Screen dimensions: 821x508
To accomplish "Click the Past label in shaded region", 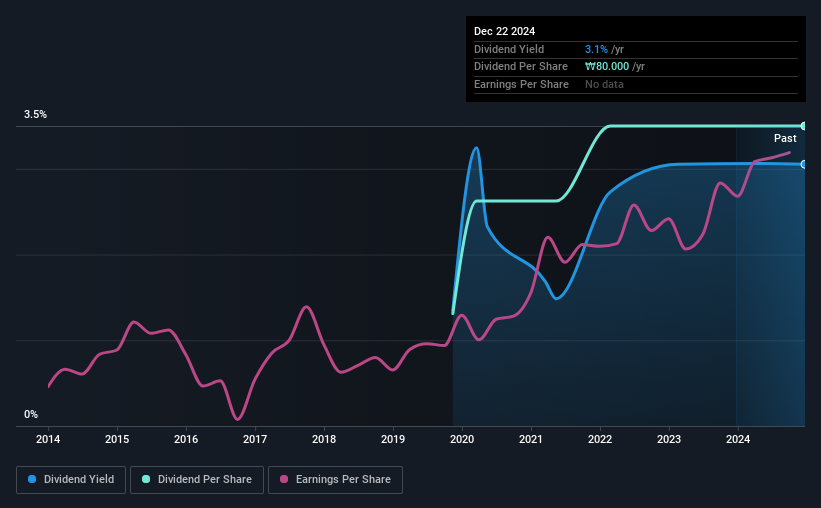I will point(785,138).
